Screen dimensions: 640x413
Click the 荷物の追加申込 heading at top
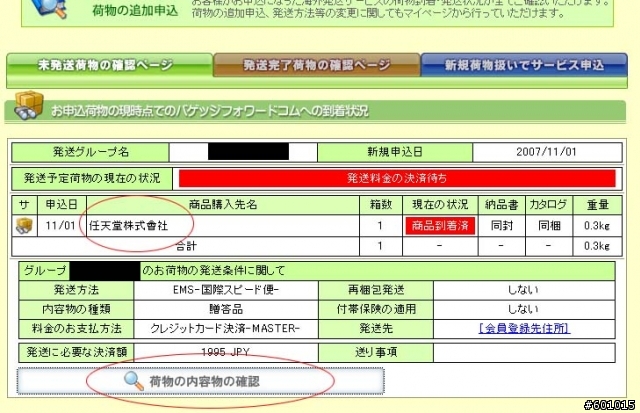[135, 10]
